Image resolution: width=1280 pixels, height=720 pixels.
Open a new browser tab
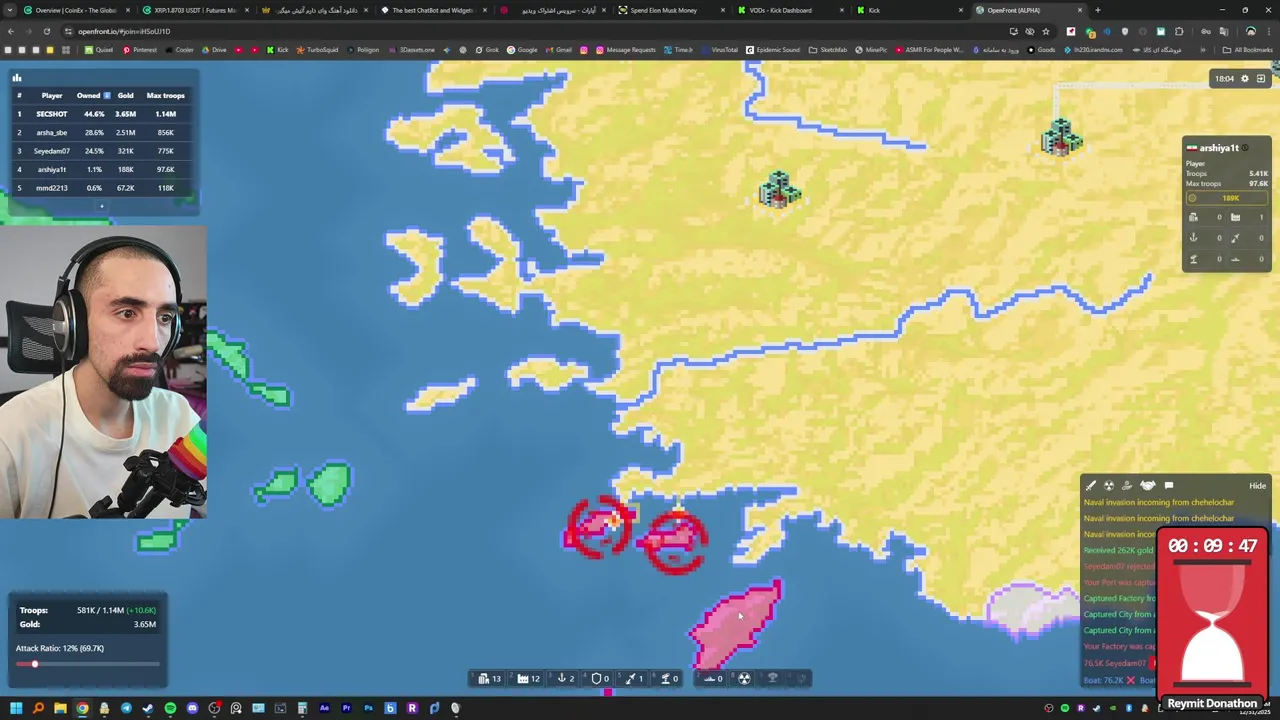[x=1098, y=10]
